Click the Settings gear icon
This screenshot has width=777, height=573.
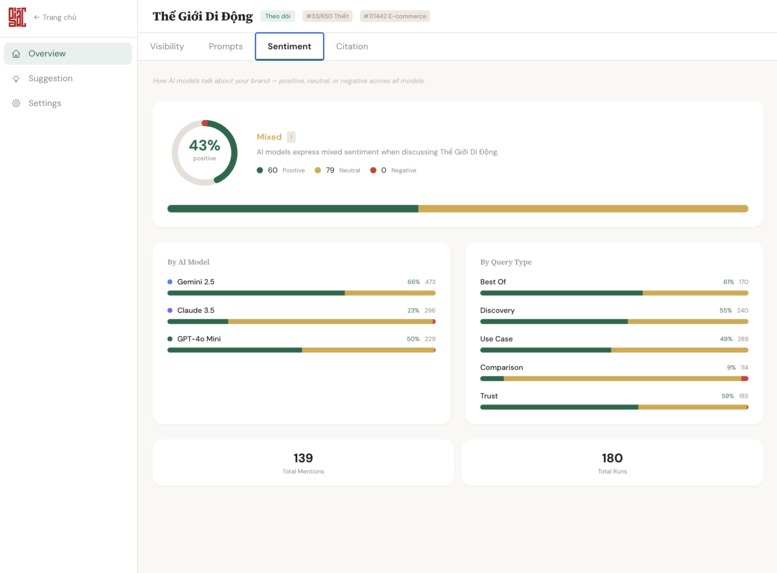16,103
